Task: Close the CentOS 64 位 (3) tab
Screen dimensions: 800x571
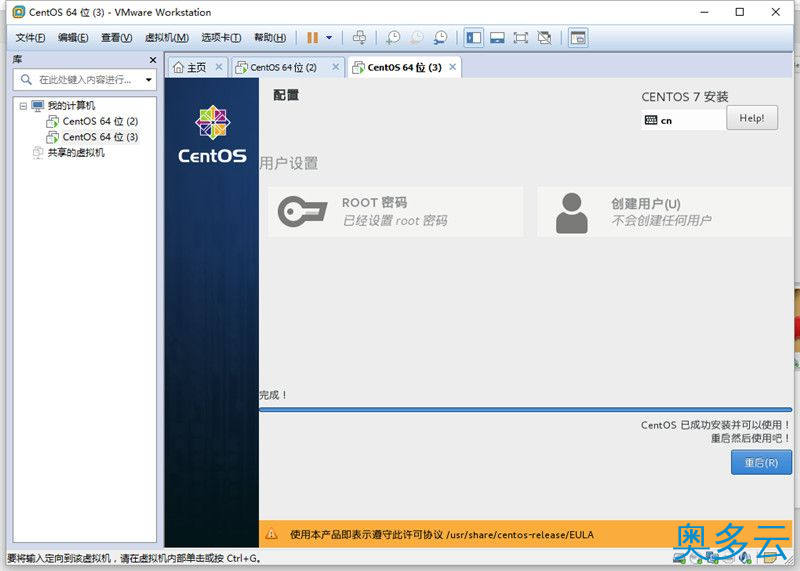Action: point(453,67)
